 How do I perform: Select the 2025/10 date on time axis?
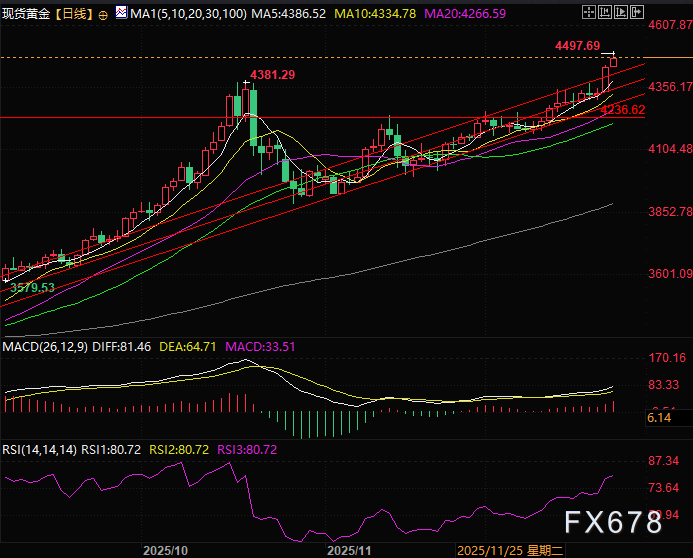pyautogui.click(x=165, y=550)
